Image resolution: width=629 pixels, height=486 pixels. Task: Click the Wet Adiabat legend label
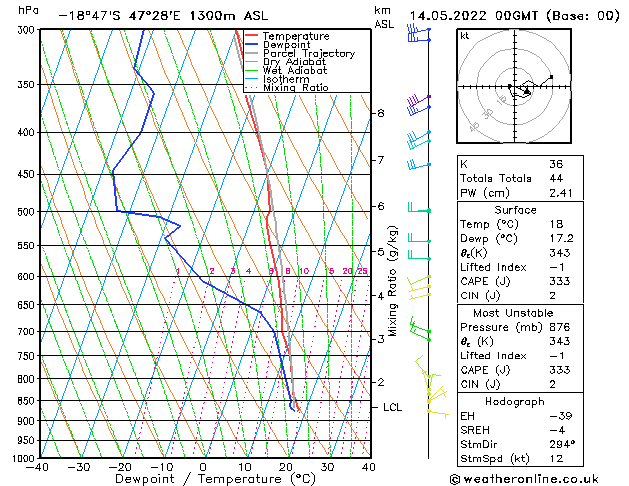(295, 71)
